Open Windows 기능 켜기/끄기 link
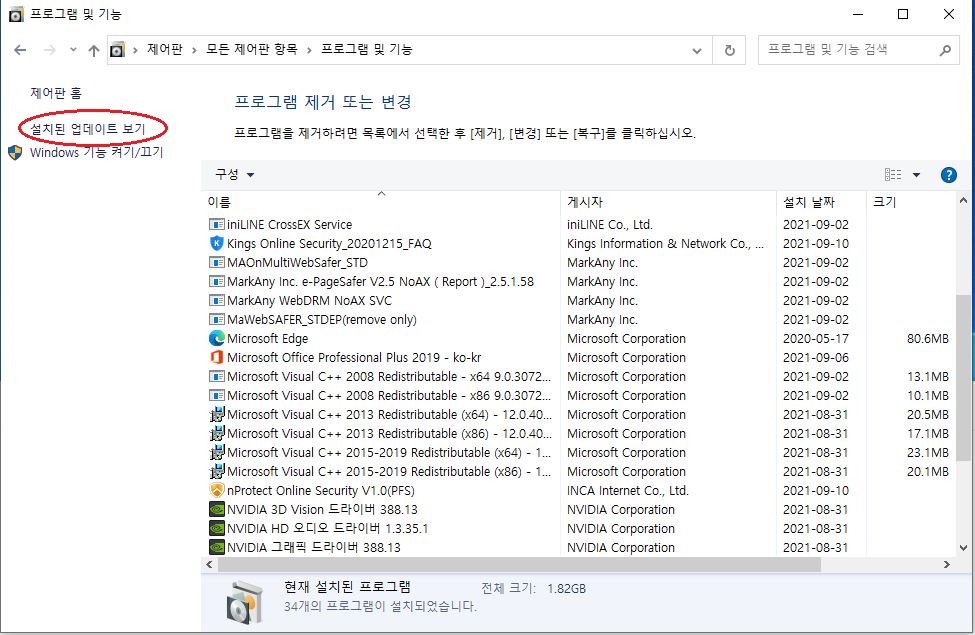Image resolution: width=975 pixels, height=635 pixels. 96,152
